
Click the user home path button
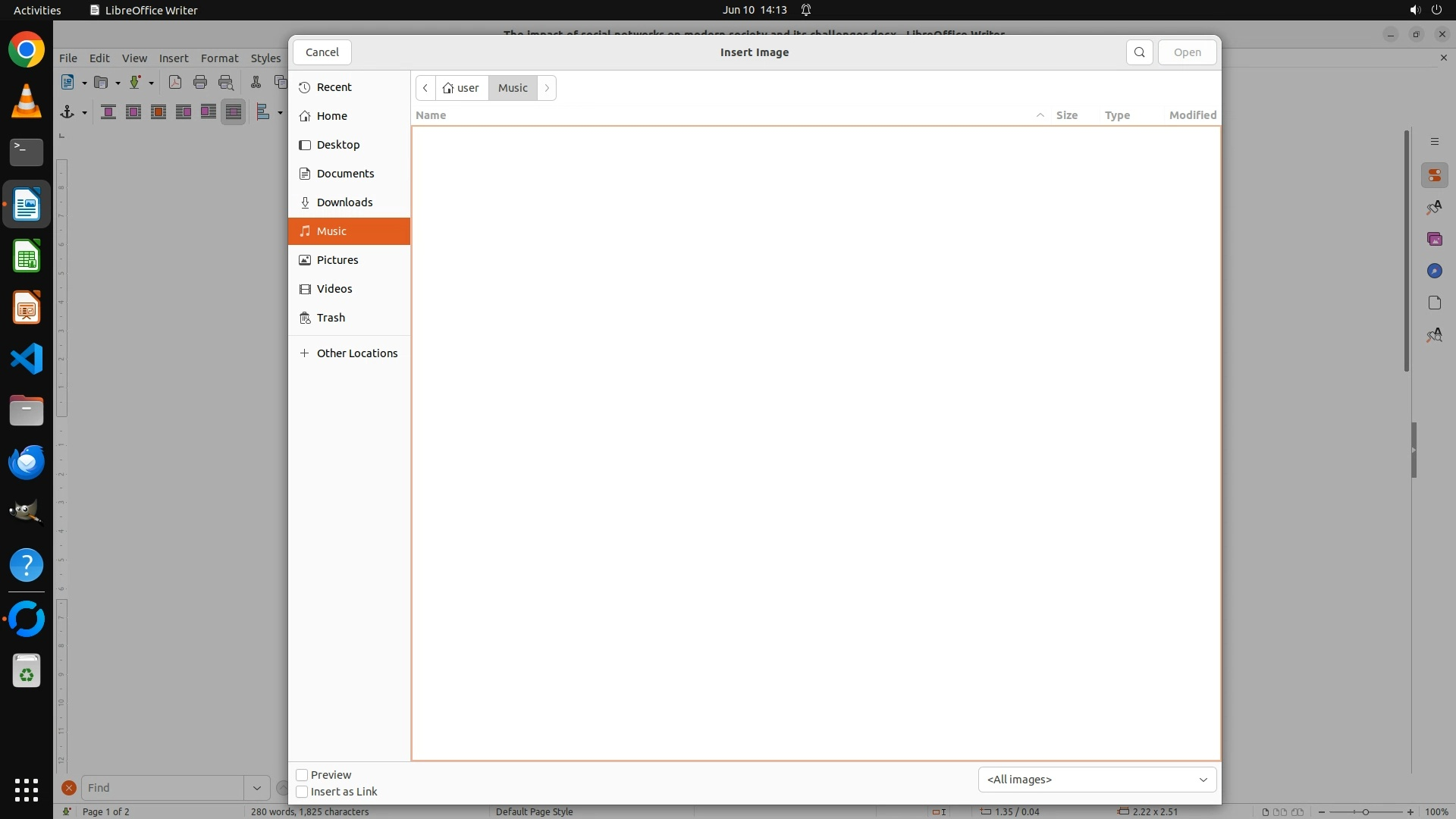tap(461, 88)
